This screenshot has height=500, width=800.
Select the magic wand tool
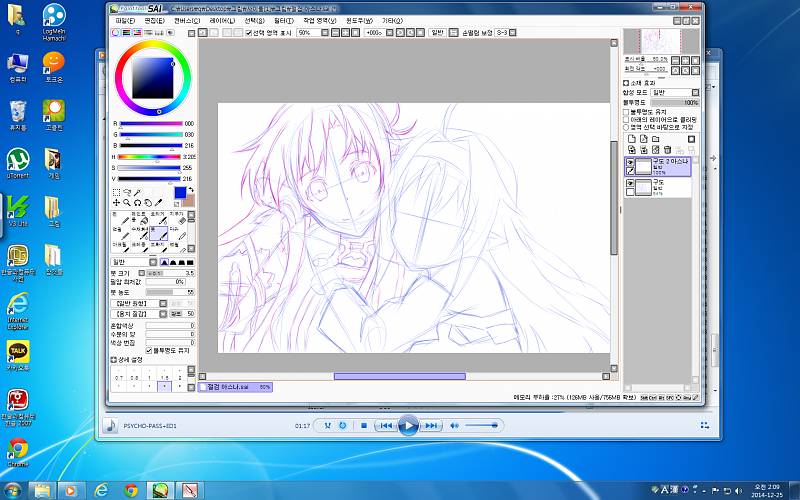click(x=139, y=192)
